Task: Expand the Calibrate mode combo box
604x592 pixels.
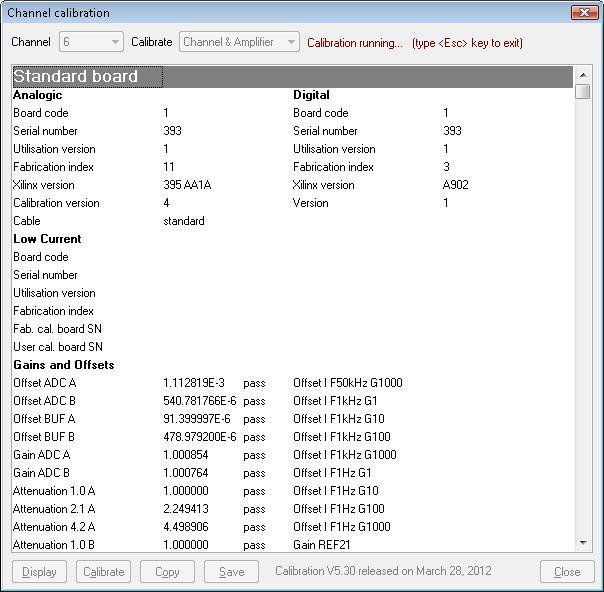Action: click(x=239, y=42)
